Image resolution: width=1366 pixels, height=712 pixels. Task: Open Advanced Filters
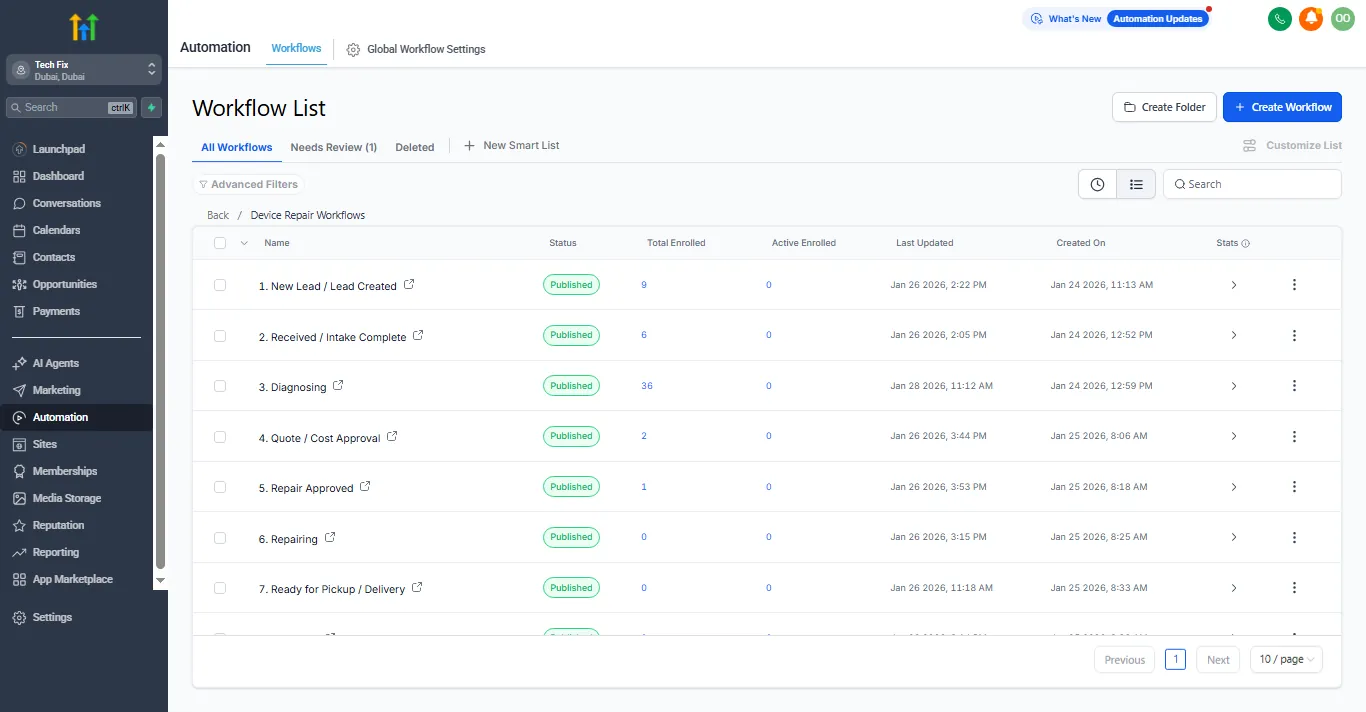(x=247, y=184)
